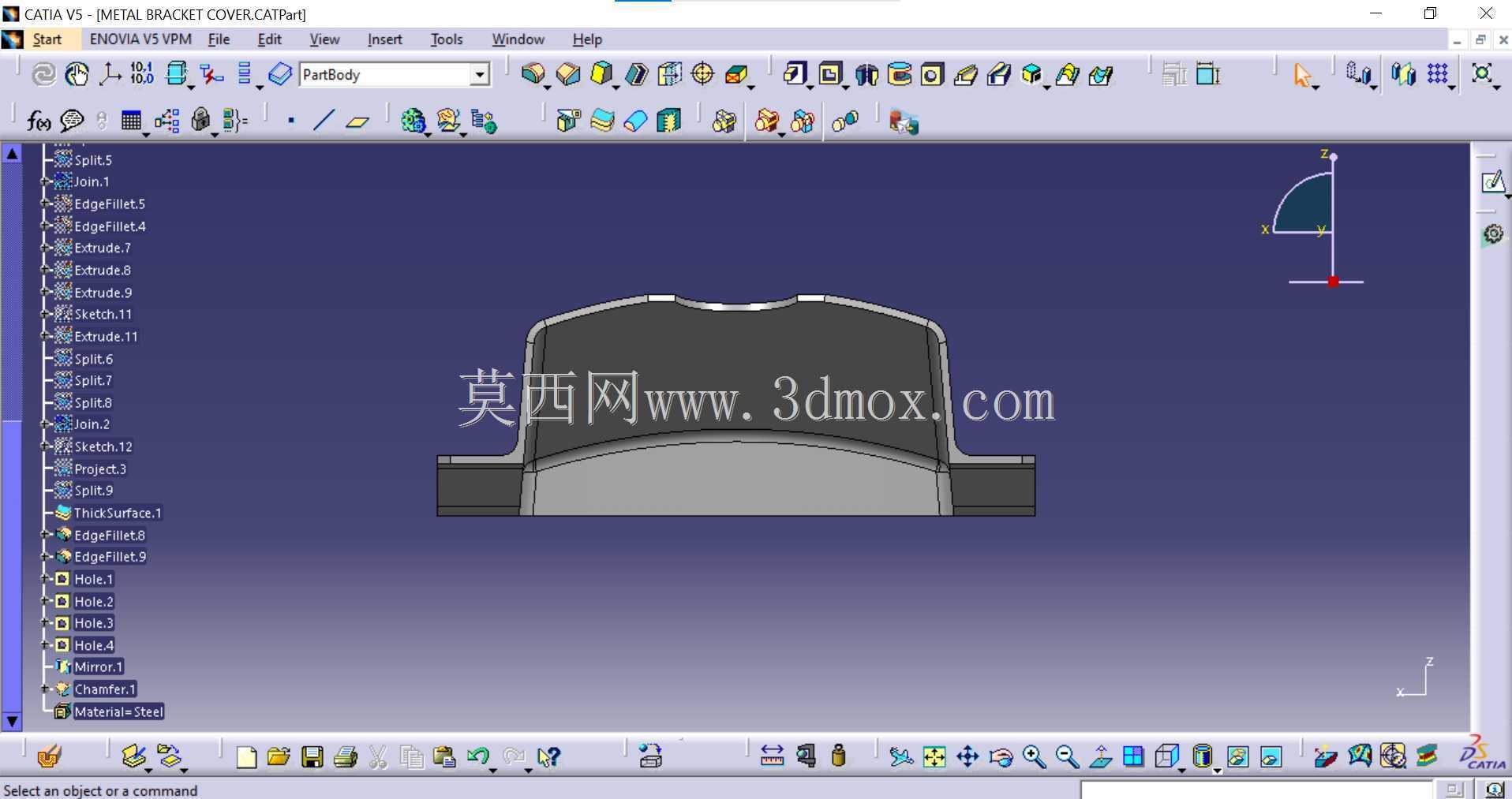
Task: Click the Sketch icon on the right toolbar
Action: tap(1491, 182)
